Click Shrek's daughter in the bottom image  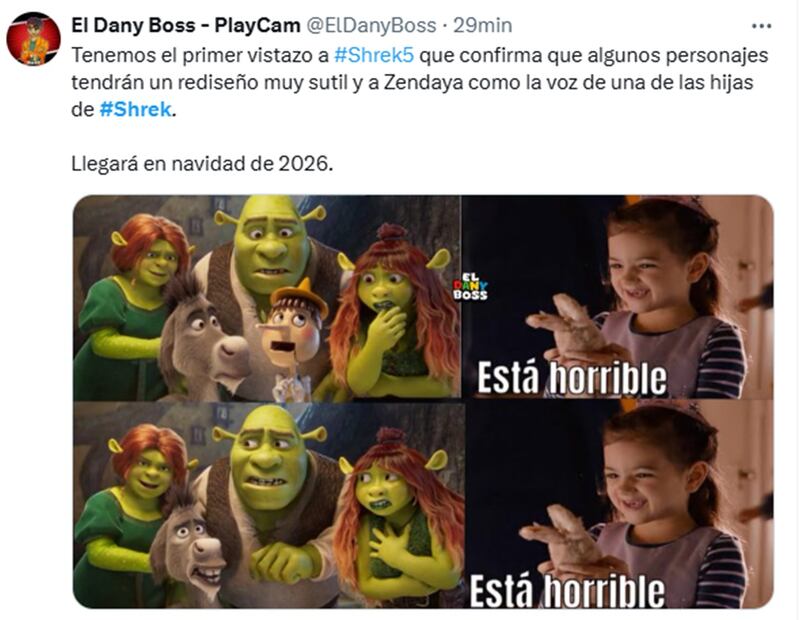coord(398,516)
